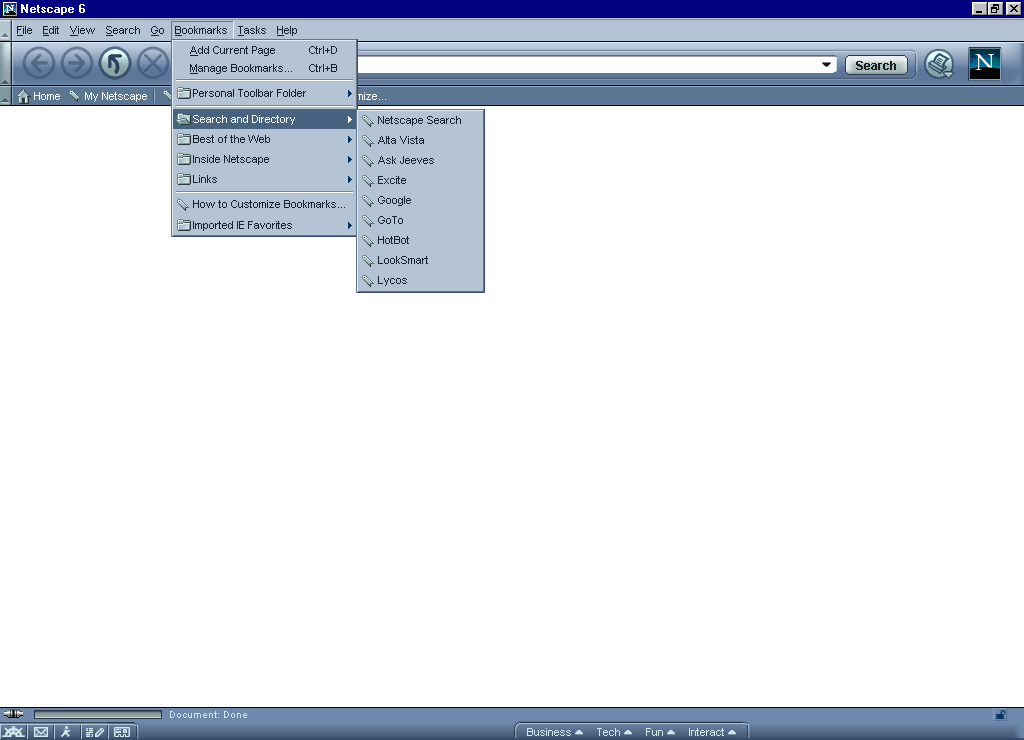Reload the page with the Reload button
Image resolution: width=1024 pixels, height=740 pixels.
point(115,64)
